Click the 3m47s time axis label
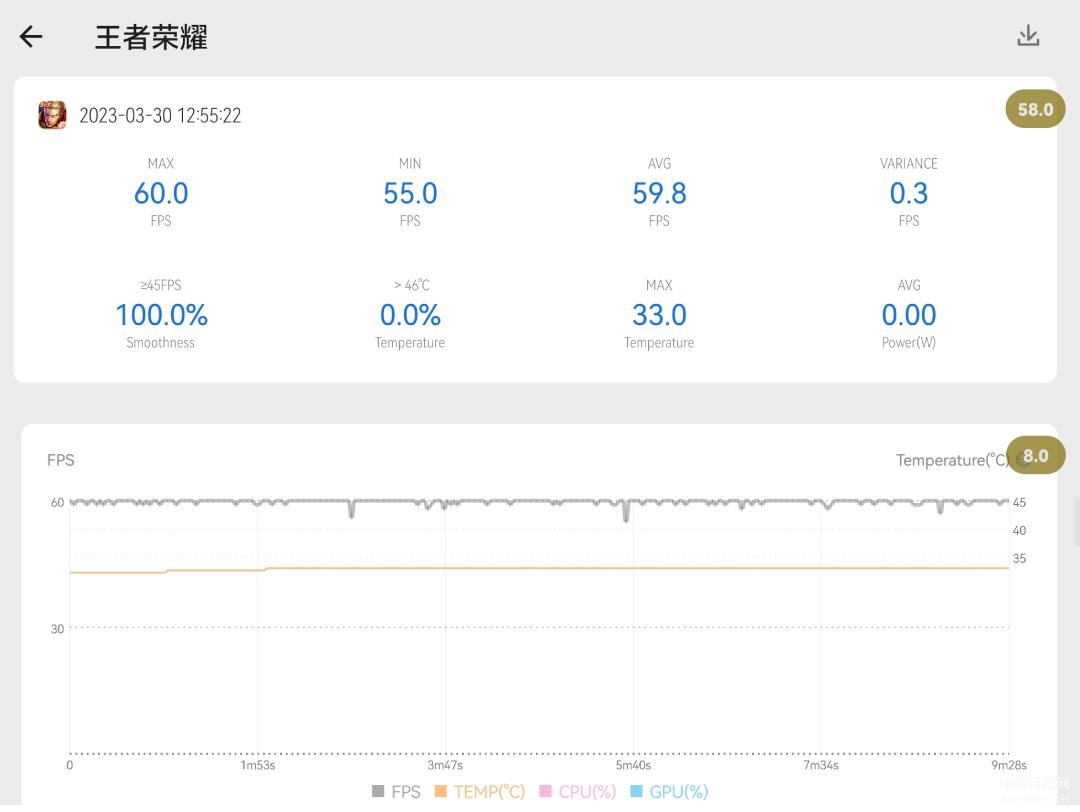Viewport: 1080px width, 812px height. pos(445,766)
